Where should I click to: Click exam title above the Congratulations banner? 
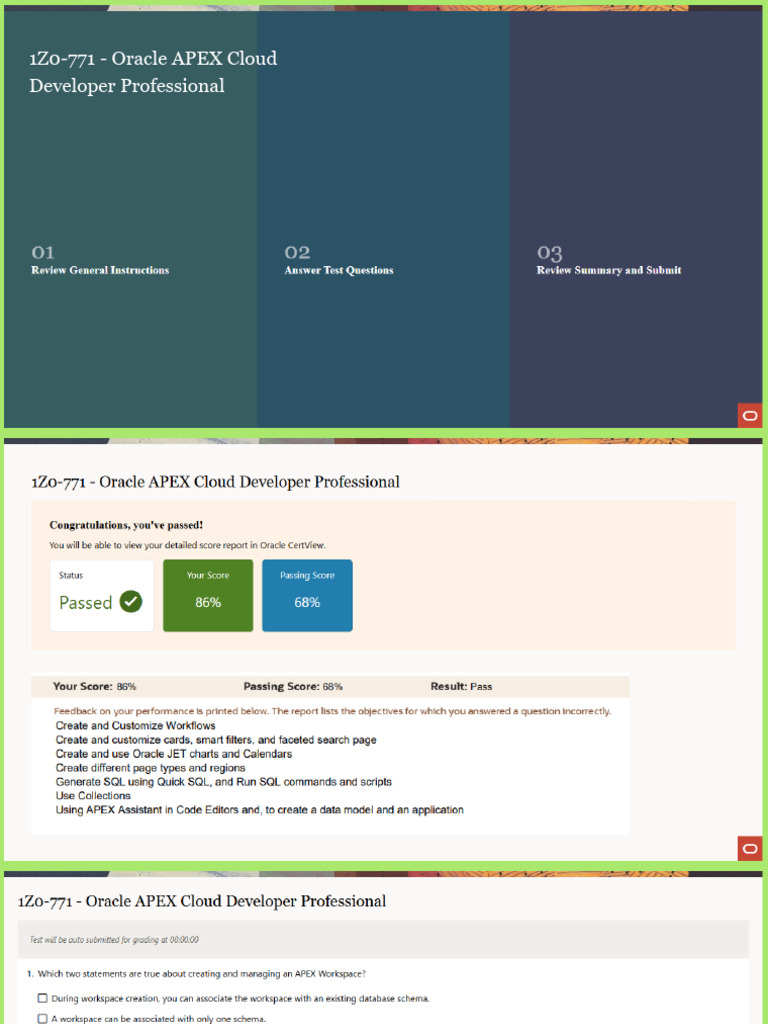216,482
